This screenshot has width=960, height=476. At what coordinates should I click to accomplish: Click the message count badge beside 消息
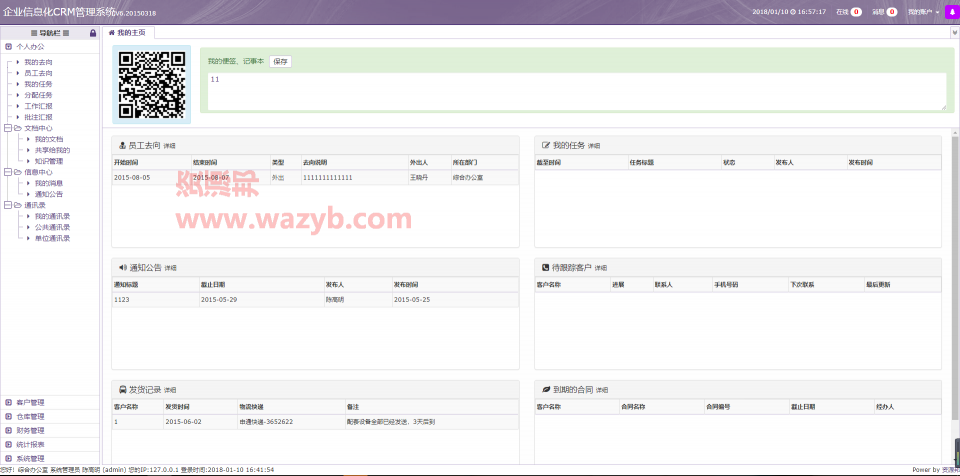click(892, 12)
